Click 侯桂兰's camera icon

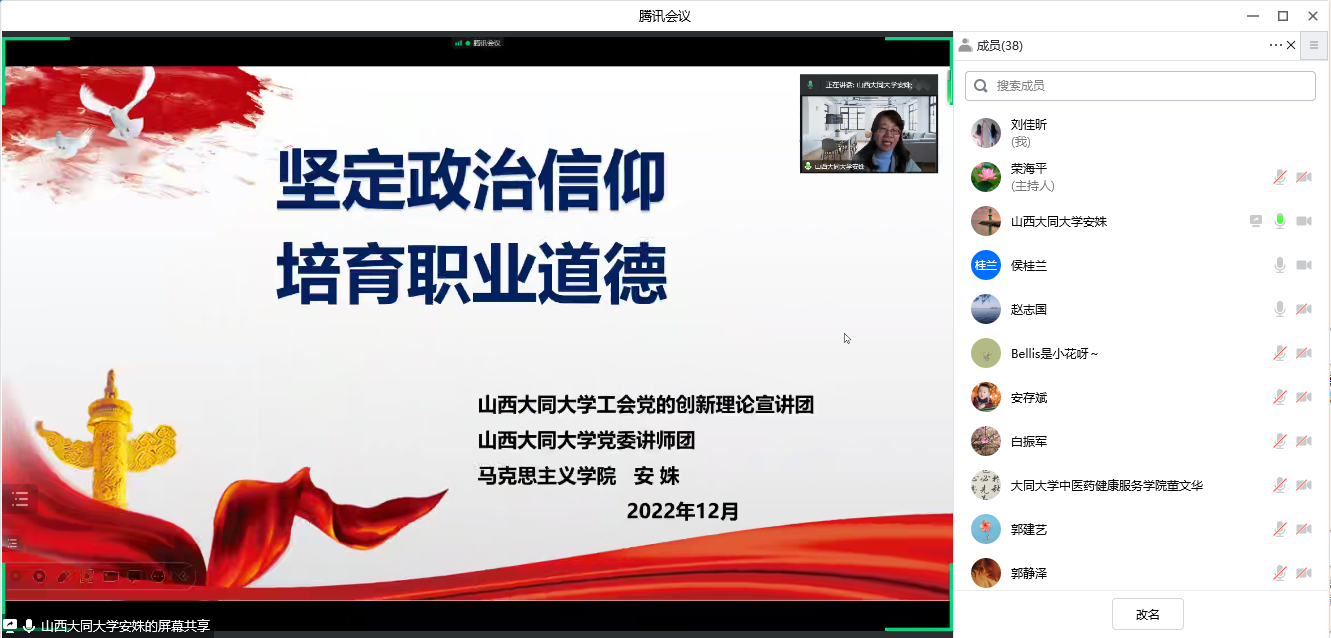click(1304, 265)
